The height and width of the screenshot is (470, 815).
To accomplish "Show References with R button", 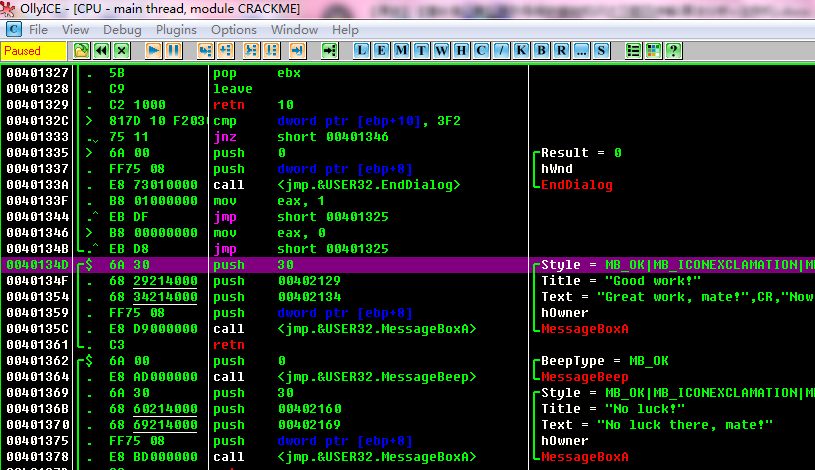I will click(561, 50).
